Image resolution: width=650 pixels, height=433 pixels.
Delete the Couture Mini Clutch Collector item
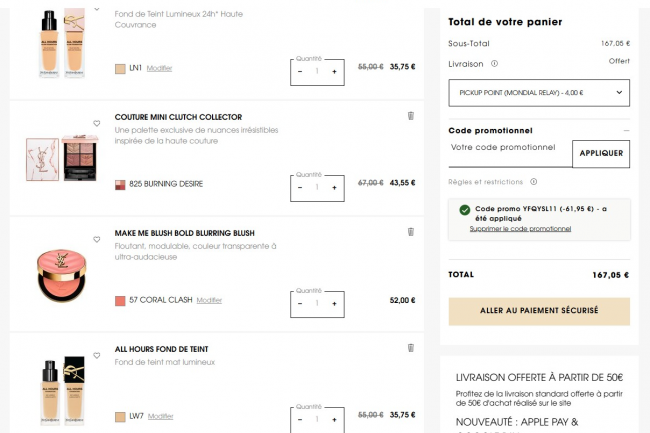point(410,116)
